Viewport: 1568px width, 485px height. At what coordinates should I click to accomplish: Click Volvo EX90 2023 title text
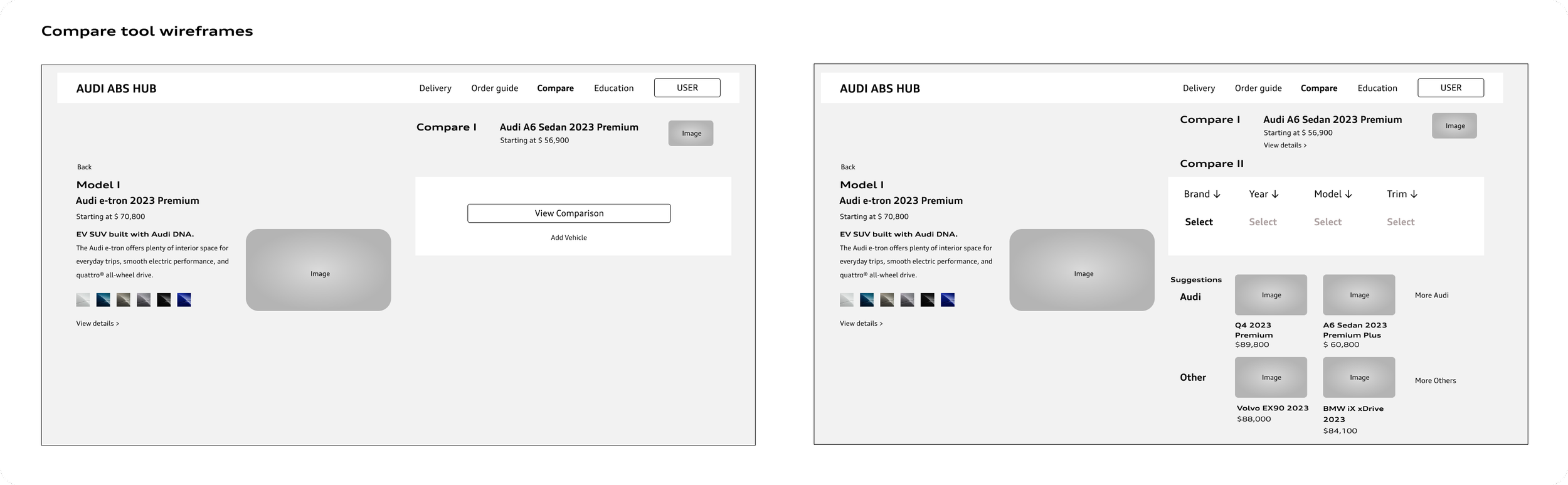pyautogui.click(x=1273, y=408)
